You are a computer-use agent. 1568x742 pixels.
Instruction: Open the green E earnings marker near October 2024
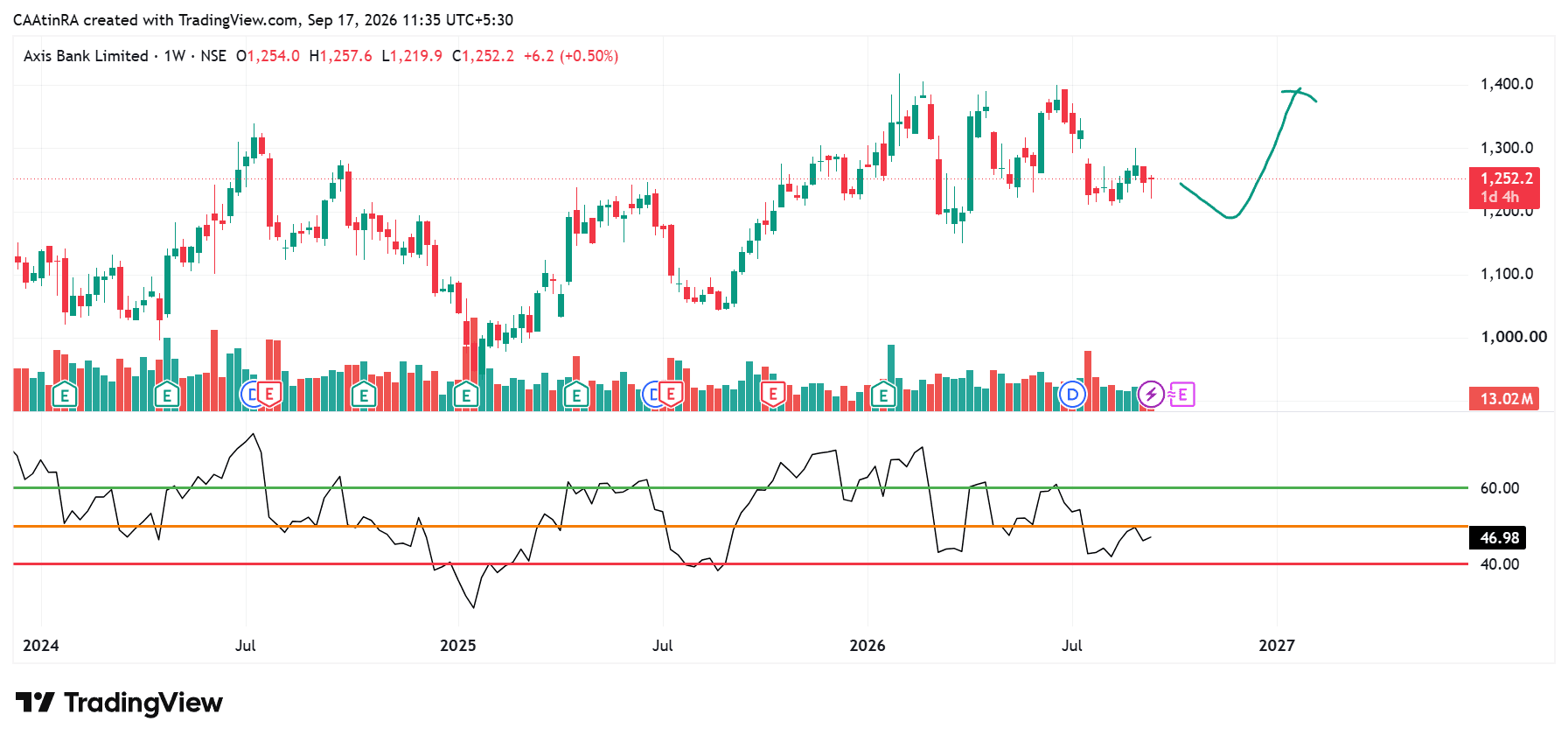364,395
